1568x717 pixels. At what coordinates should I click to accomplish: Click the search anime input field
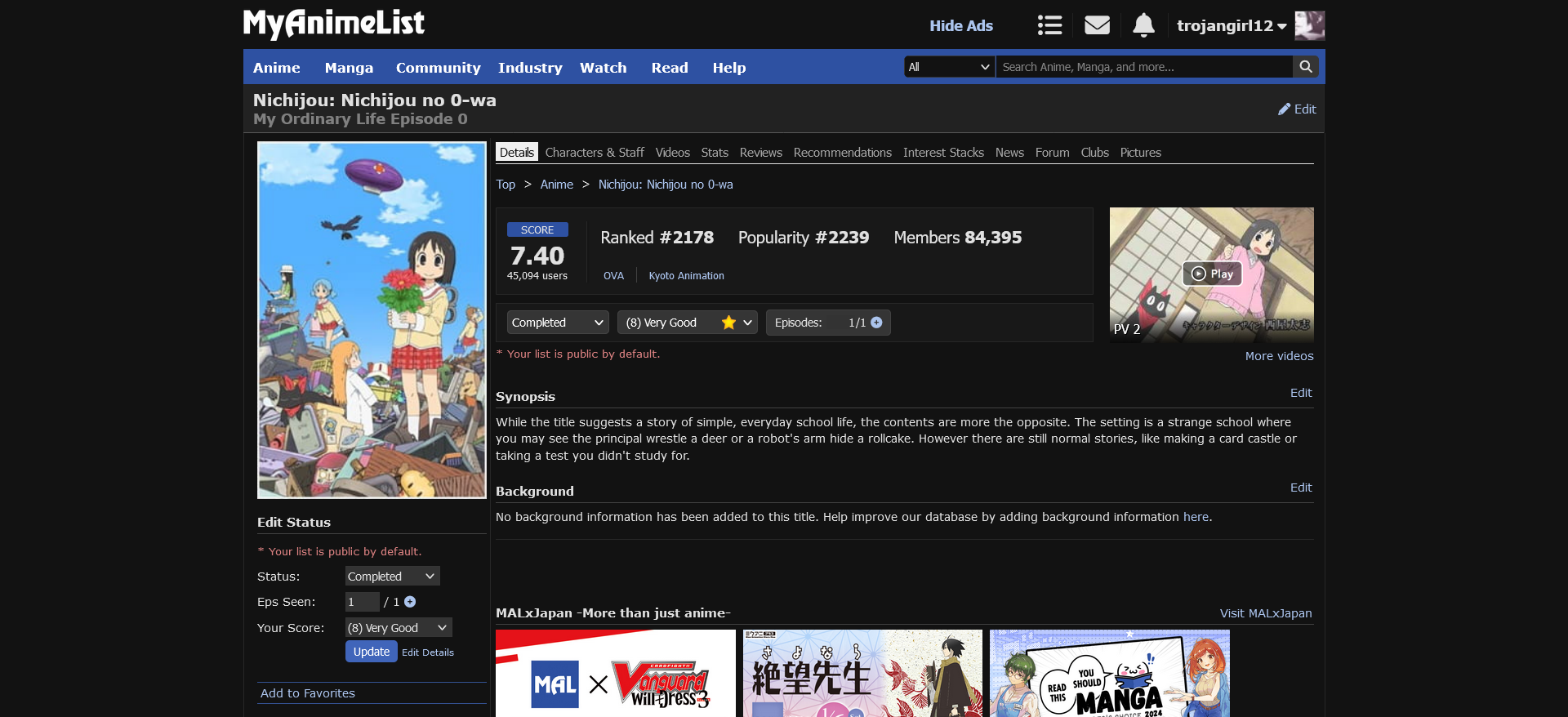coord(1145,67)
